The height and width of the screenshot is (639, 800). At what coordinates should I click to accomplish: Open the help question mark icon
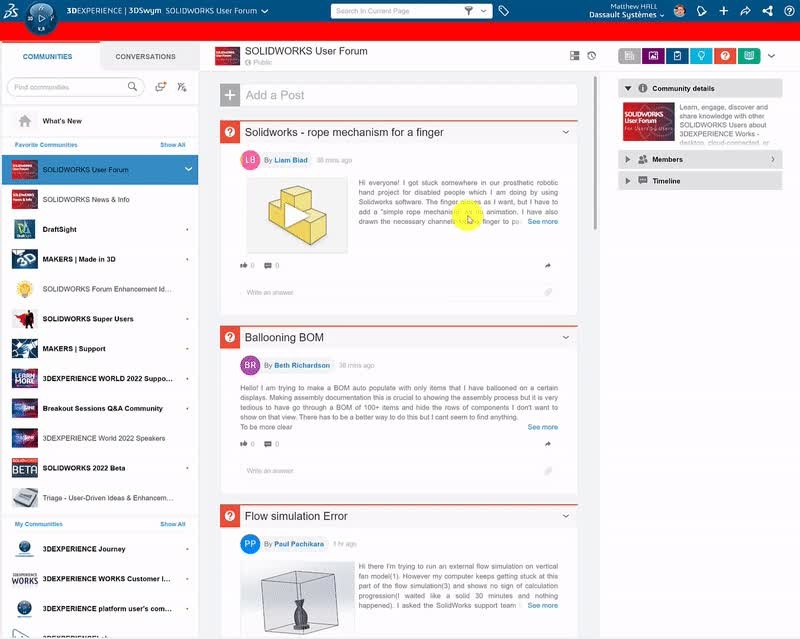pos(789,11)
